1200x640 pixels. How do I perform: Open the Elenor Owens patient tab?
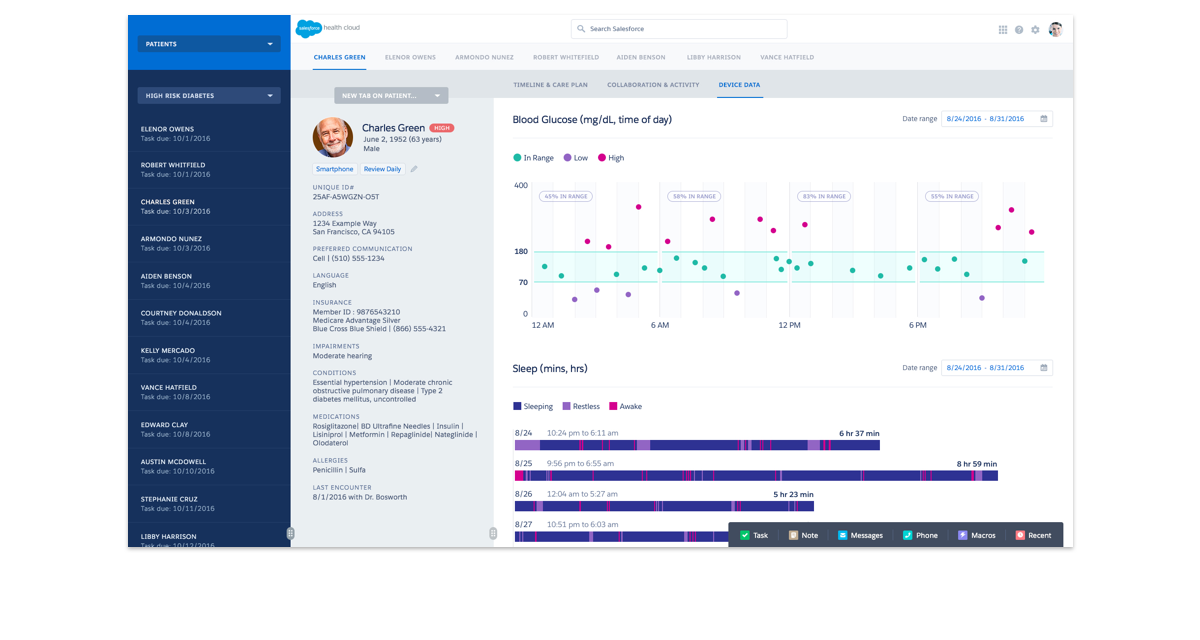[410, 57]
